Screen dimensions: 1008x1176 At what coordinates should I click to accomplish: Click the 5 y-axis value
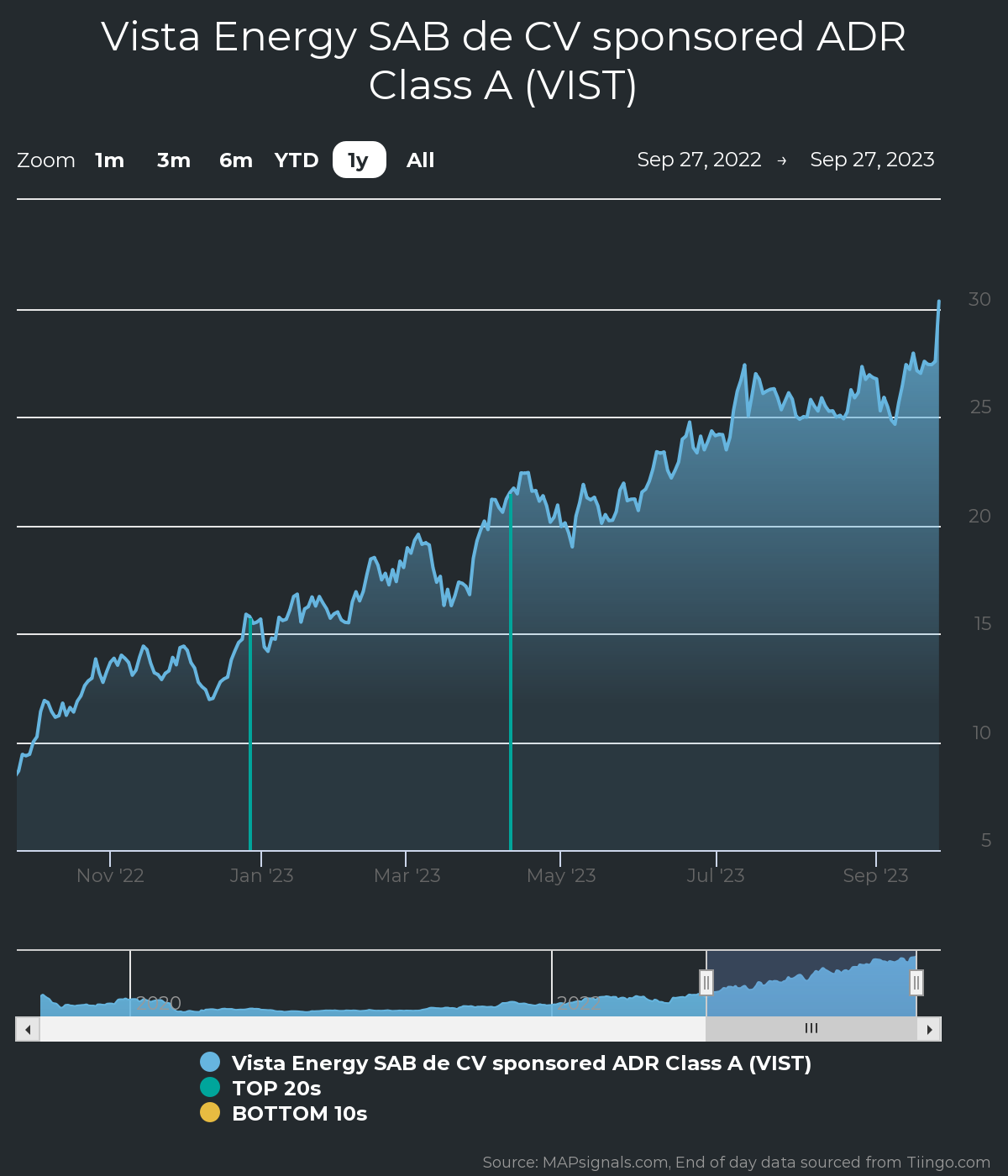pyautogui.click(x=986, y=841)
